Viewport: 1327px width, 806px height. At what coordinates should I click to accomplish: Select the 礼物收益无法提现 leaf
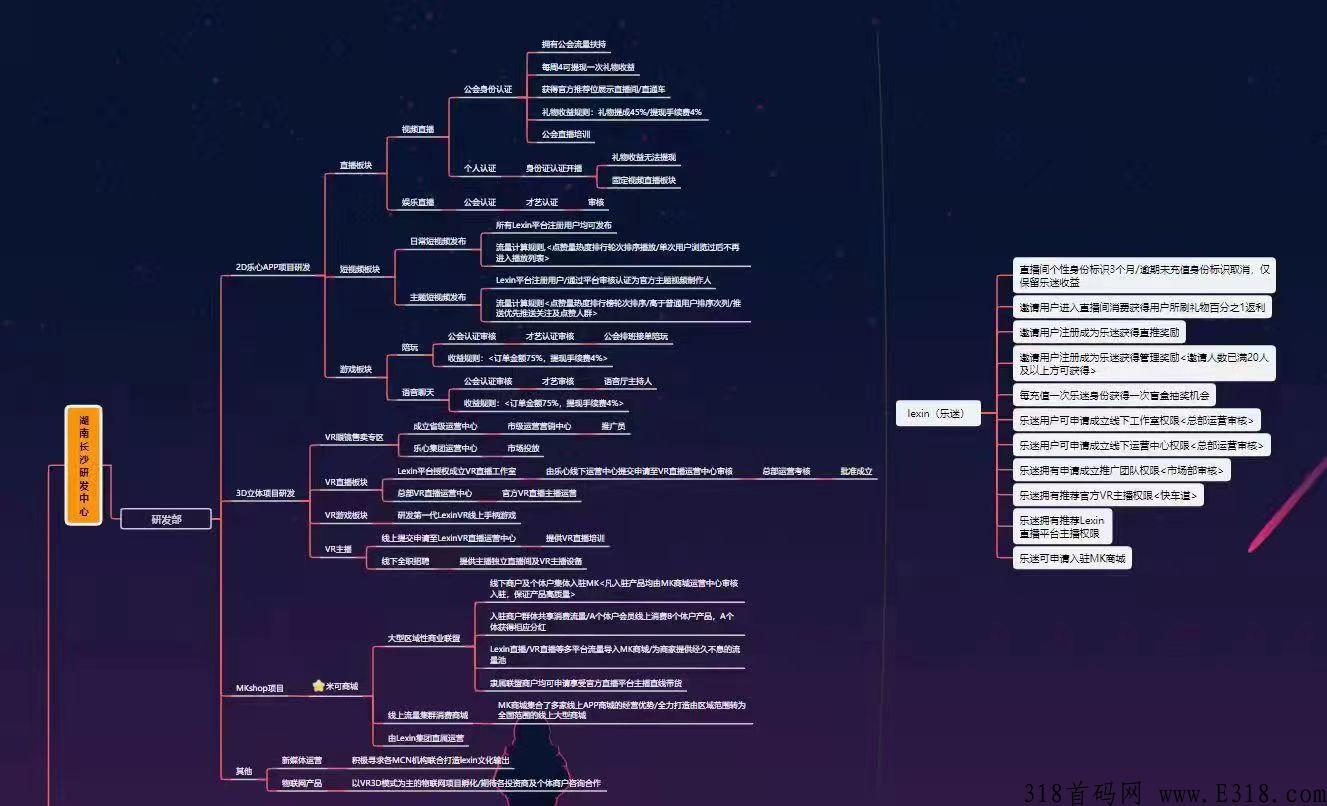pyautogui.click(x=643, y=157)
